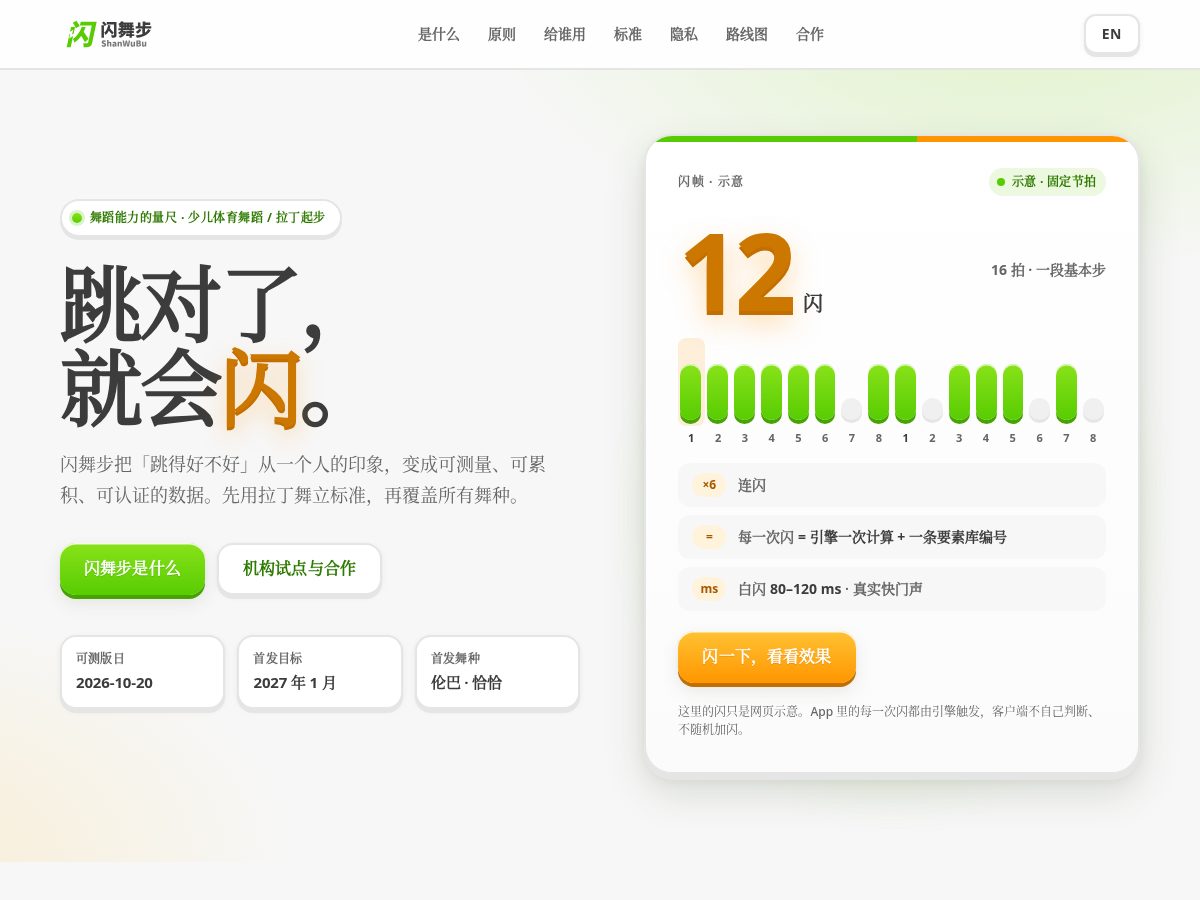Go to the 原则 section

click(501, 34)
